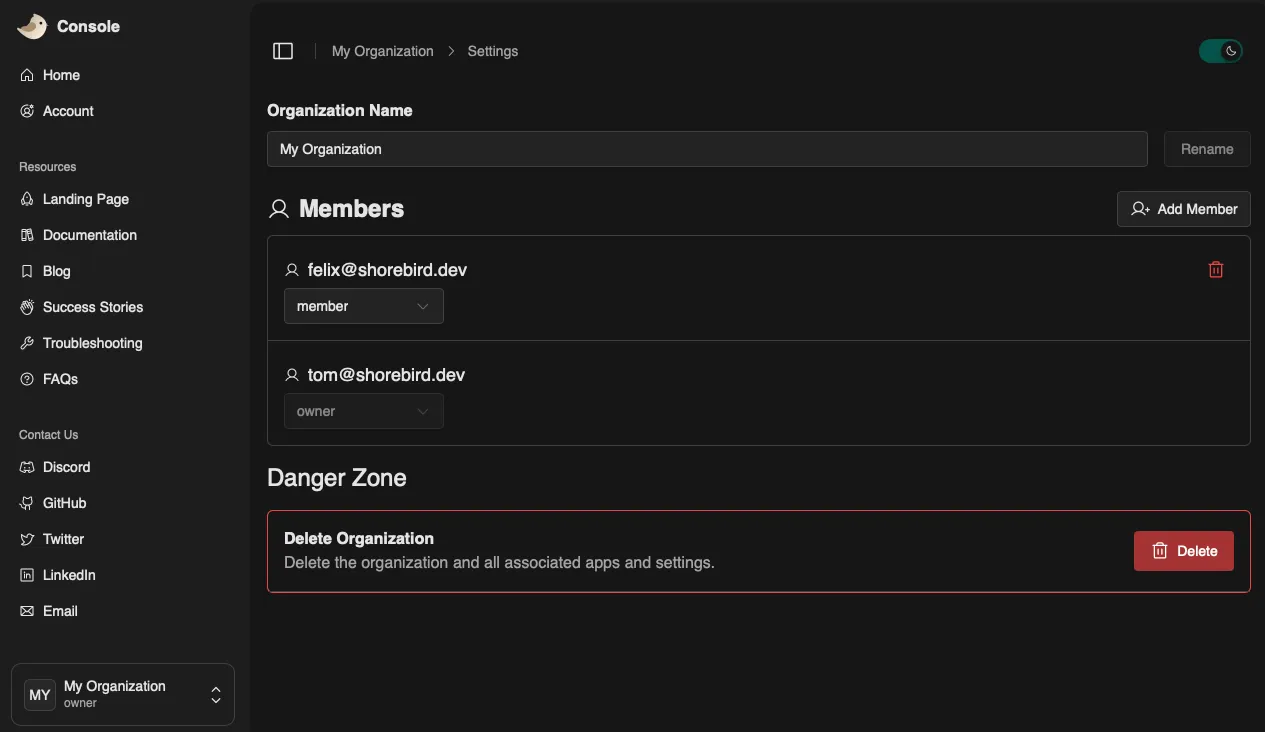The height and width of the screenshot is (732, 1265).
Task: Switch felix's role using member dropdown
Action: (x=363, y=306)
